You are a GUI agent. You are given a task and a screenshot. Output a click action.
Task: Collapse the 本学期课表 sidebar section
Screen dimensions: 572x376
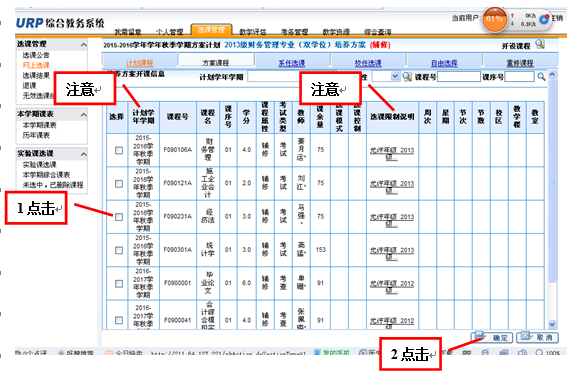(84, 115)
